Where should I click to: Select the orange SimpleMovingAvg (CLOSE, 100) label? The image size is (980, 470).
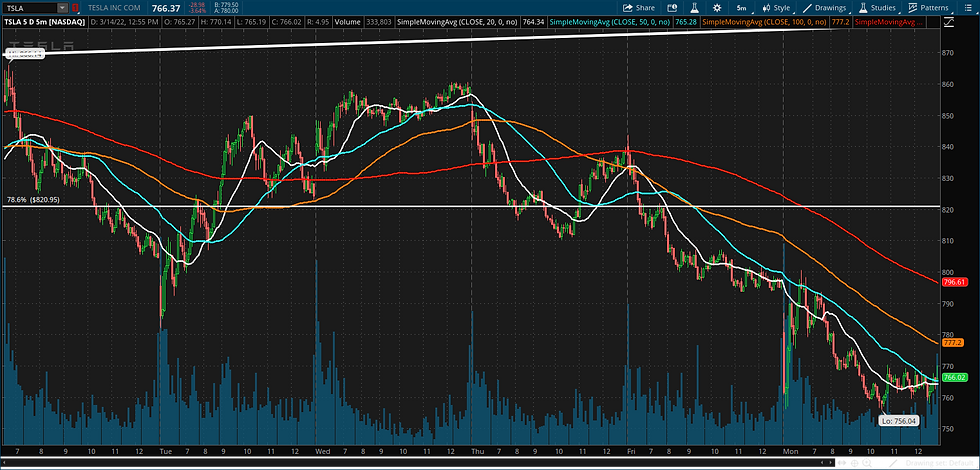[765, 22]
